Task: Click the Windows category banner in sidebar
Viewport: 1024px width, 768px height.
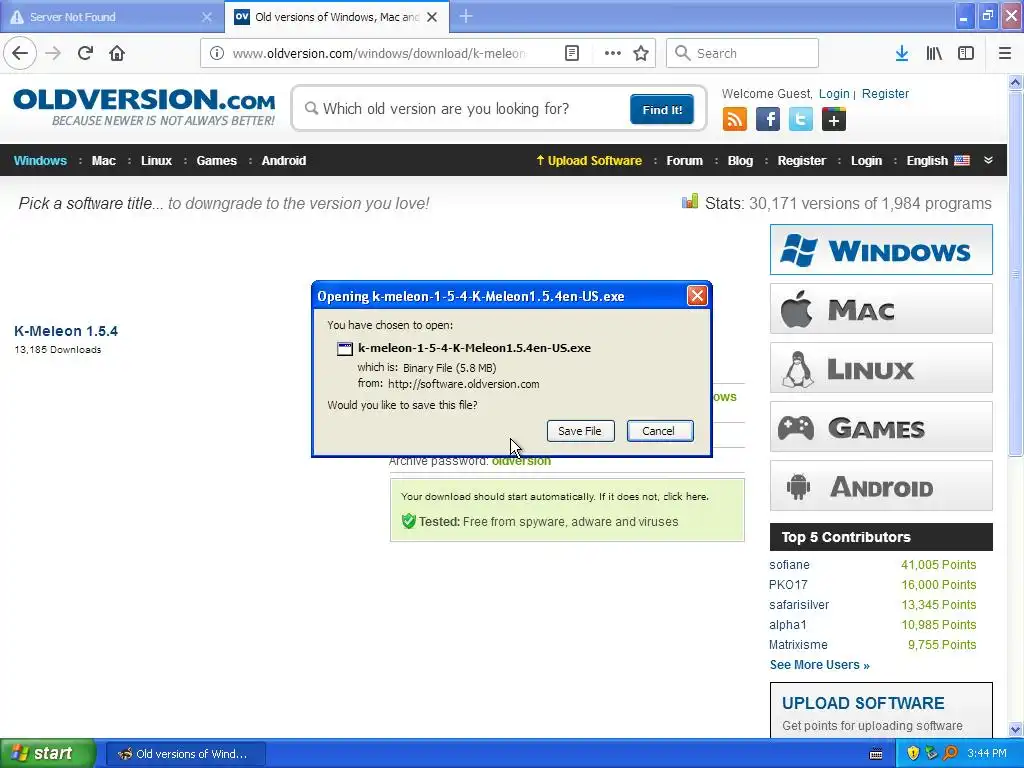Action: point(881,249)
